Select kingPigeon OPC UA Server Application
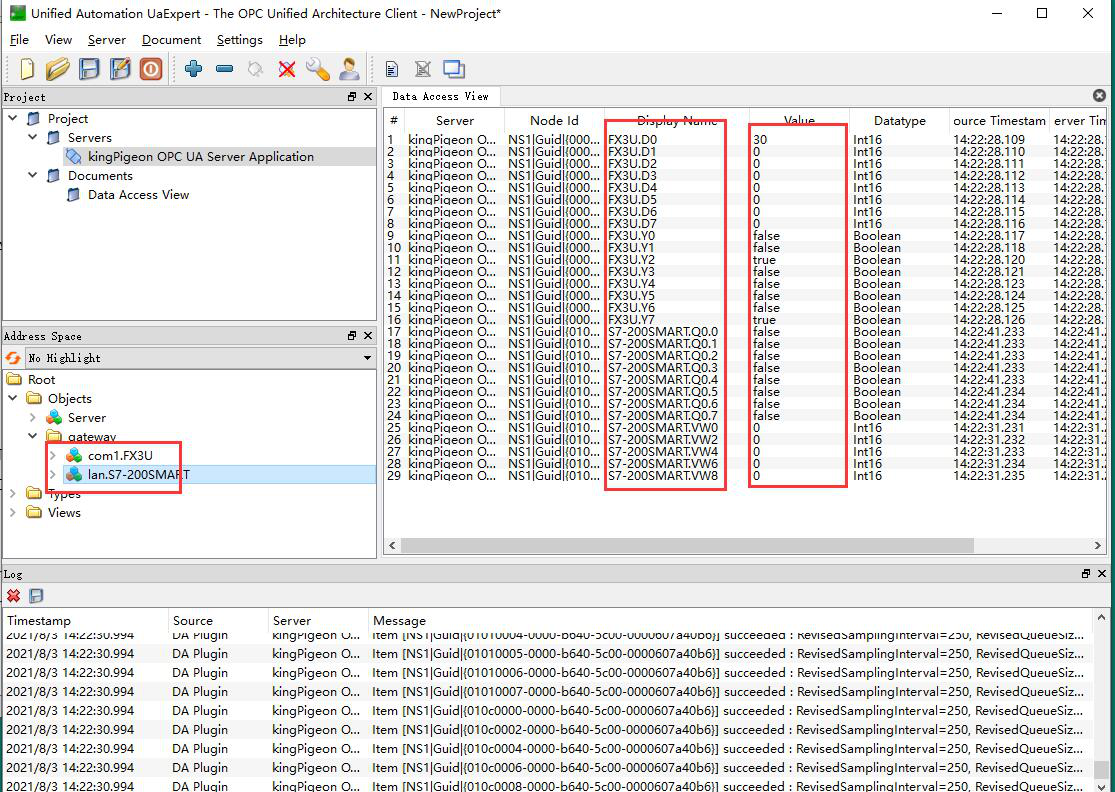1115x792 pixels. [x=200, y=157]
